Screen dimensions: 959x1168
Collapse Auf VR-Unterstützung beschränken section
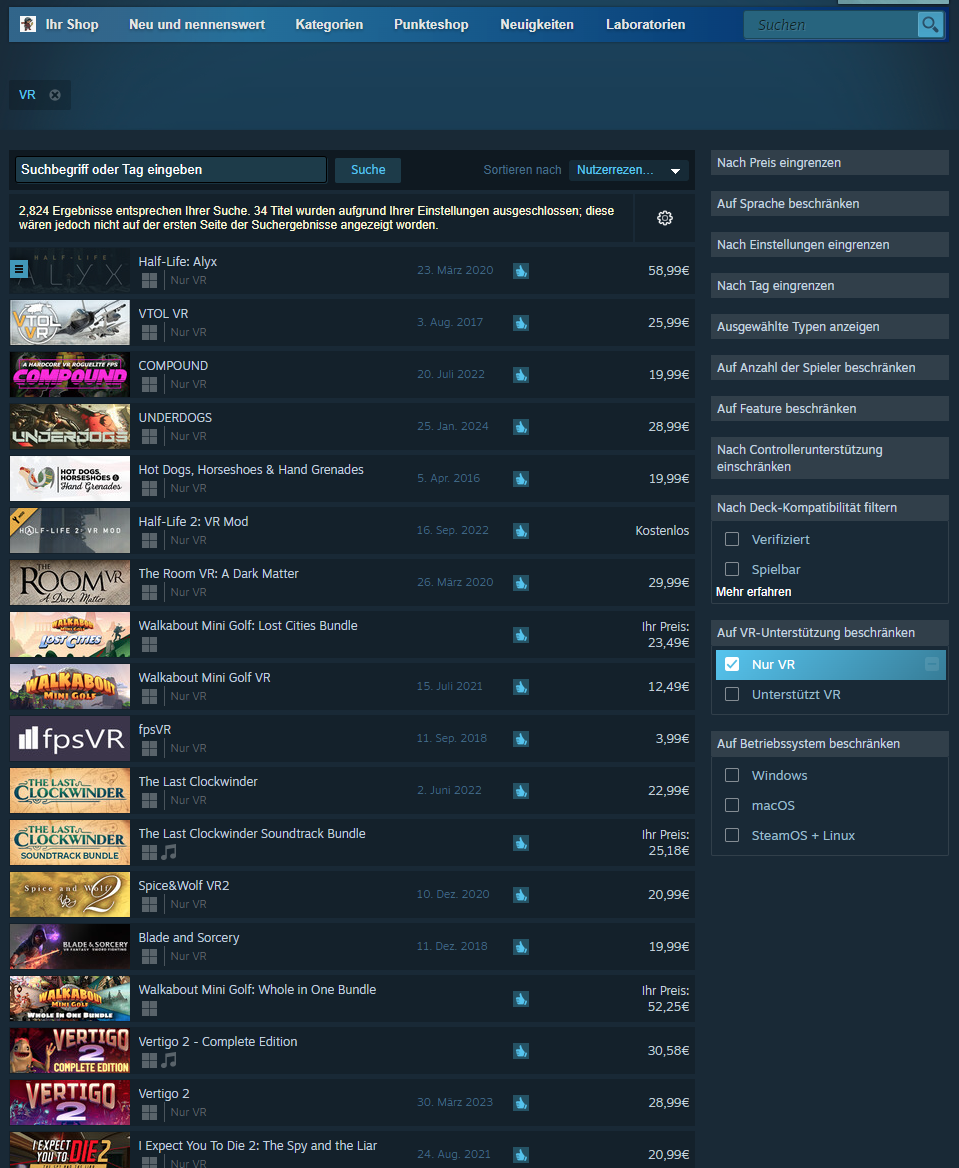pos(829,632)
